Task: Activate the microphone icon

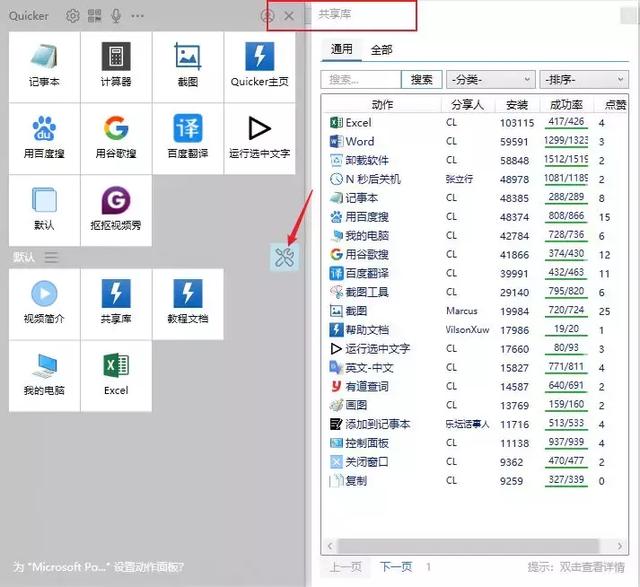Action: (116, 16)
